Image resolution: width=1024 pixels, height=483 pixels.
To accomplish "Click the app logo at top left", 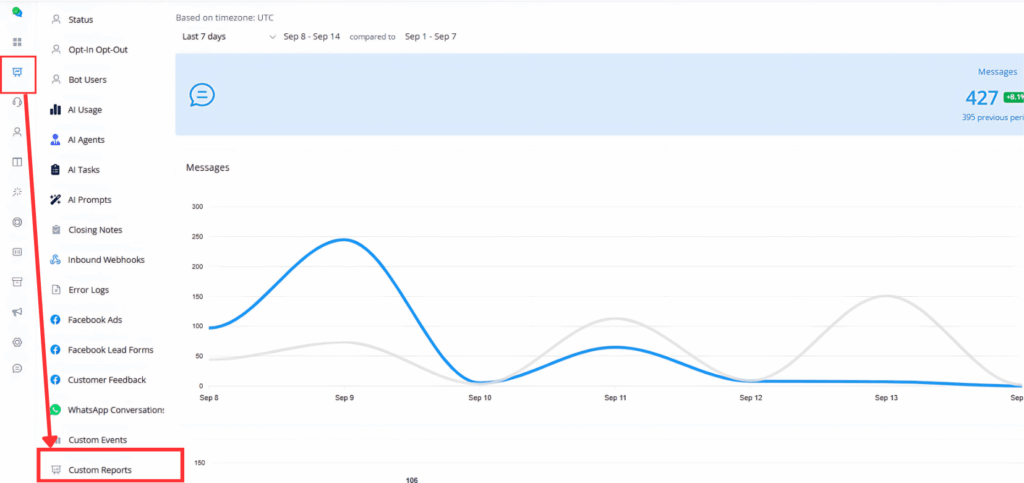I will [17, 13].
